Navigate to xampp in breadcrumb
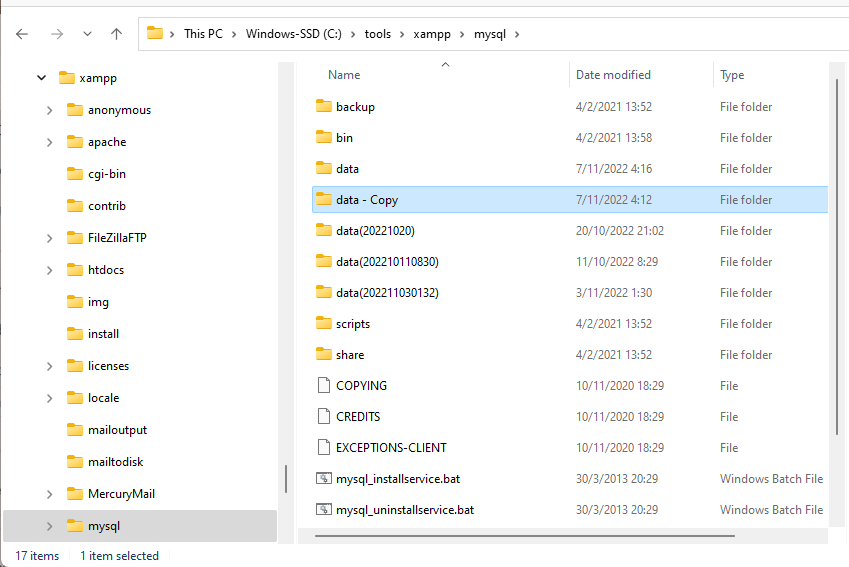Viewport: 849px width, 567px height. click(432, 34)
